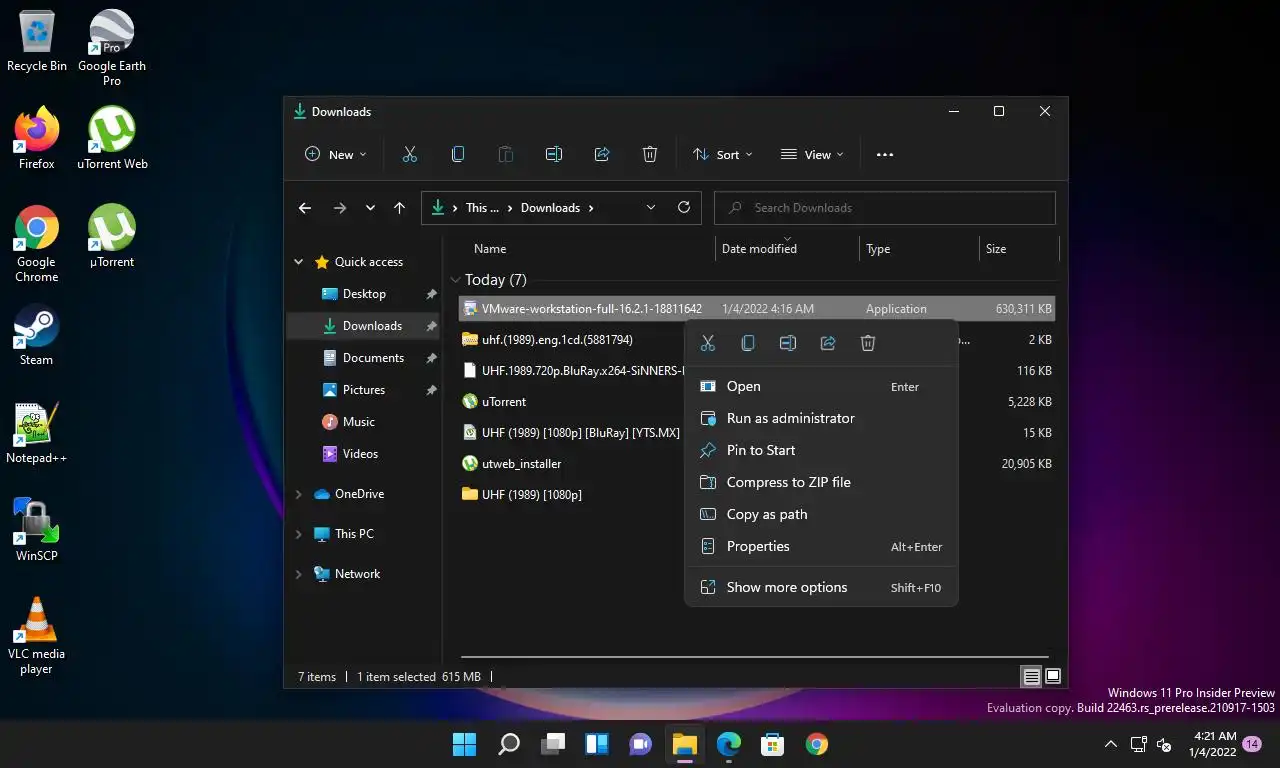1280x768 pixels.
Task: Switch to large thumbnails view icon in status bar
Action: coord(1053,677)
